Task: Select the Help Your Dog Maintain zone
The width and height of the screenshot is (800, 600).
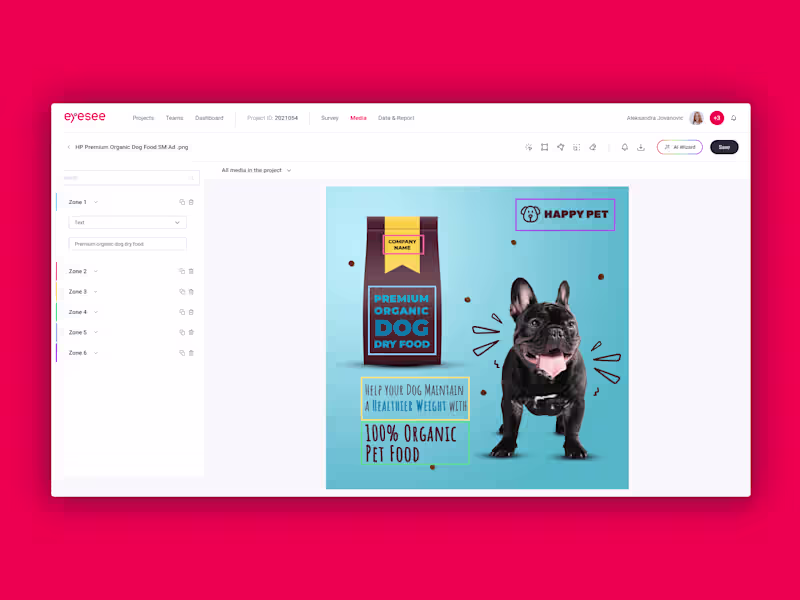Action: pos(415,398)
